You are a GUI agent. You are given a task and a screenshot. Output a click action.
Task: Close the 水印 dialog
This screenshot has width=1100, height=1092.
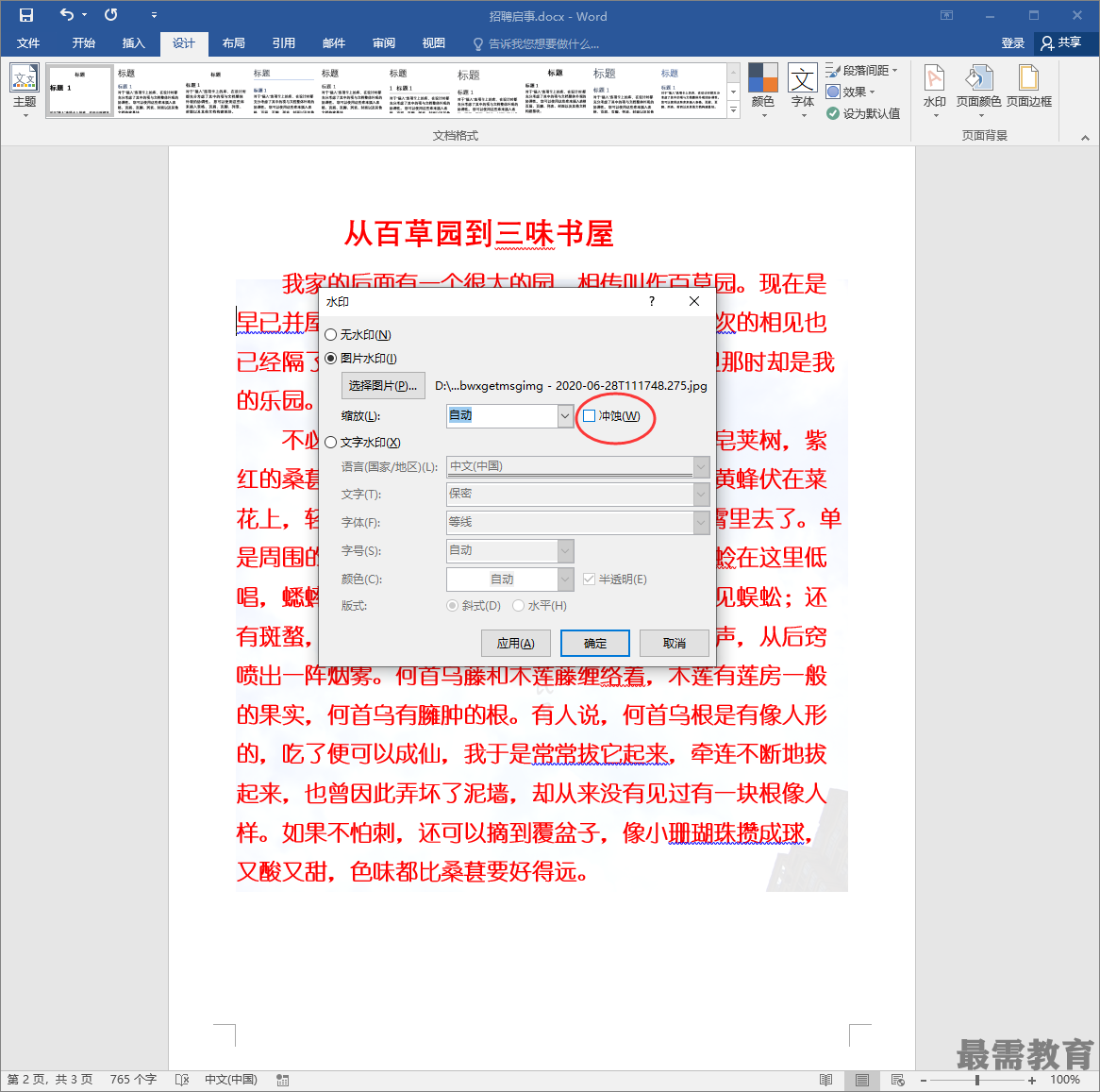693,301
